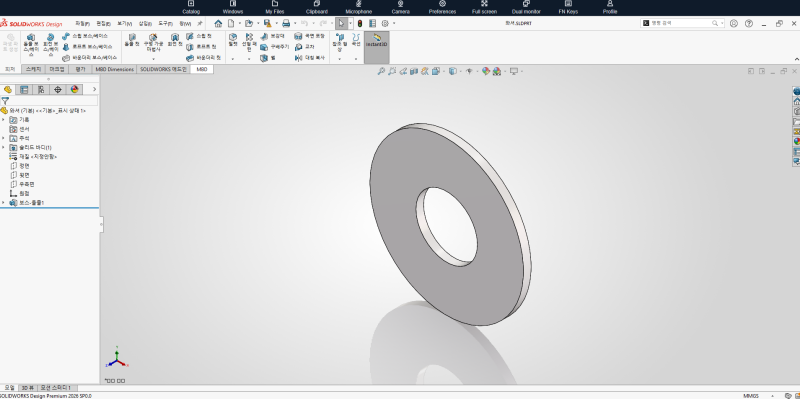Click the Rebuild traffic light icon
Image resolution: width=800 pixels, height=399 pixels.
(x=360, y=23)
